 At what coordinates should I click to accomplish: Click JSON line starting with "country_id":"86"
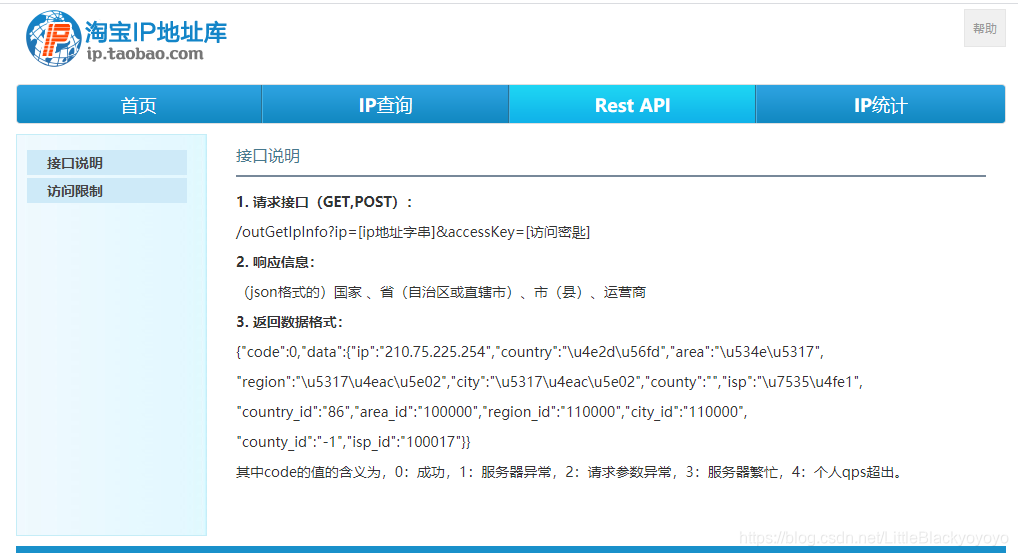point(492,412)
